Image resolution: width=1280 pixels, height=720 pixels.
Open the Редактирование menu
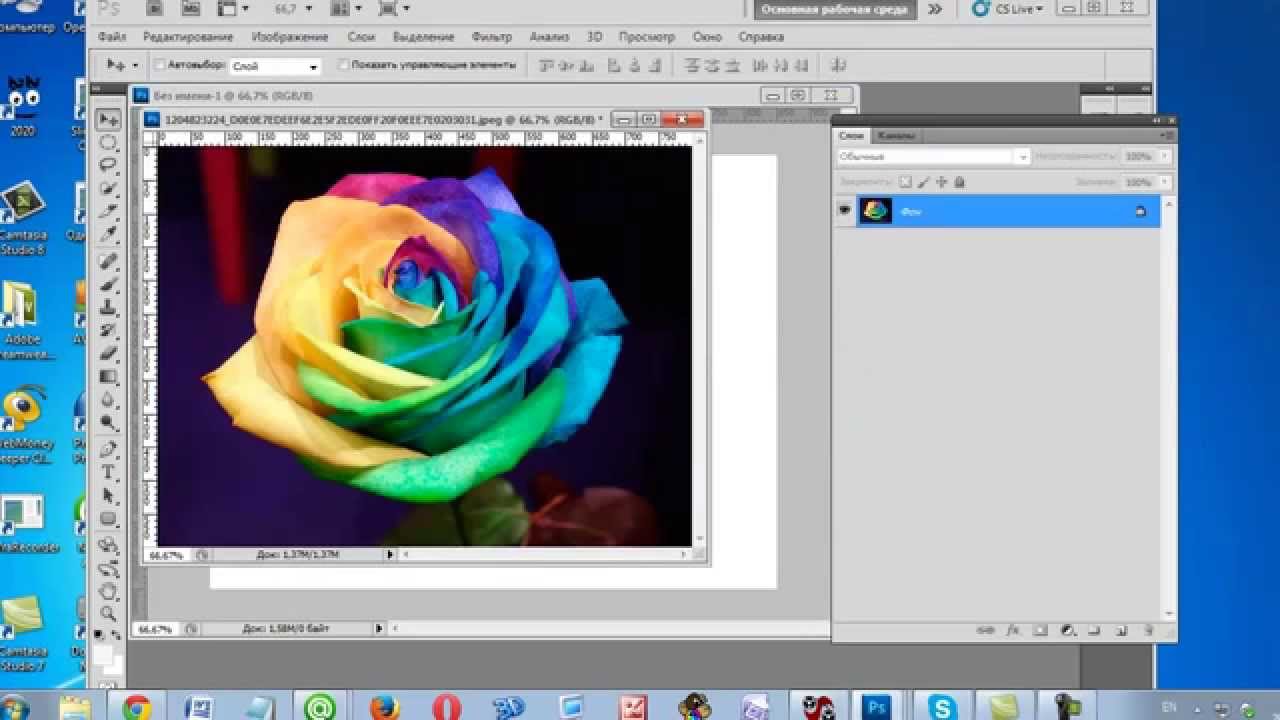(x=187, y=37)
